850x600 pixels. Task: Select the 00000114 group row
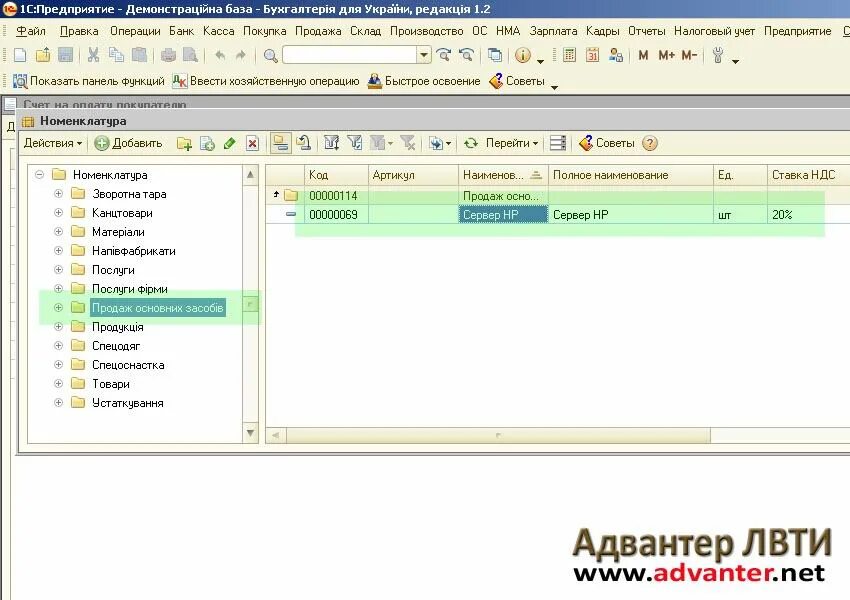coord(557,196)
